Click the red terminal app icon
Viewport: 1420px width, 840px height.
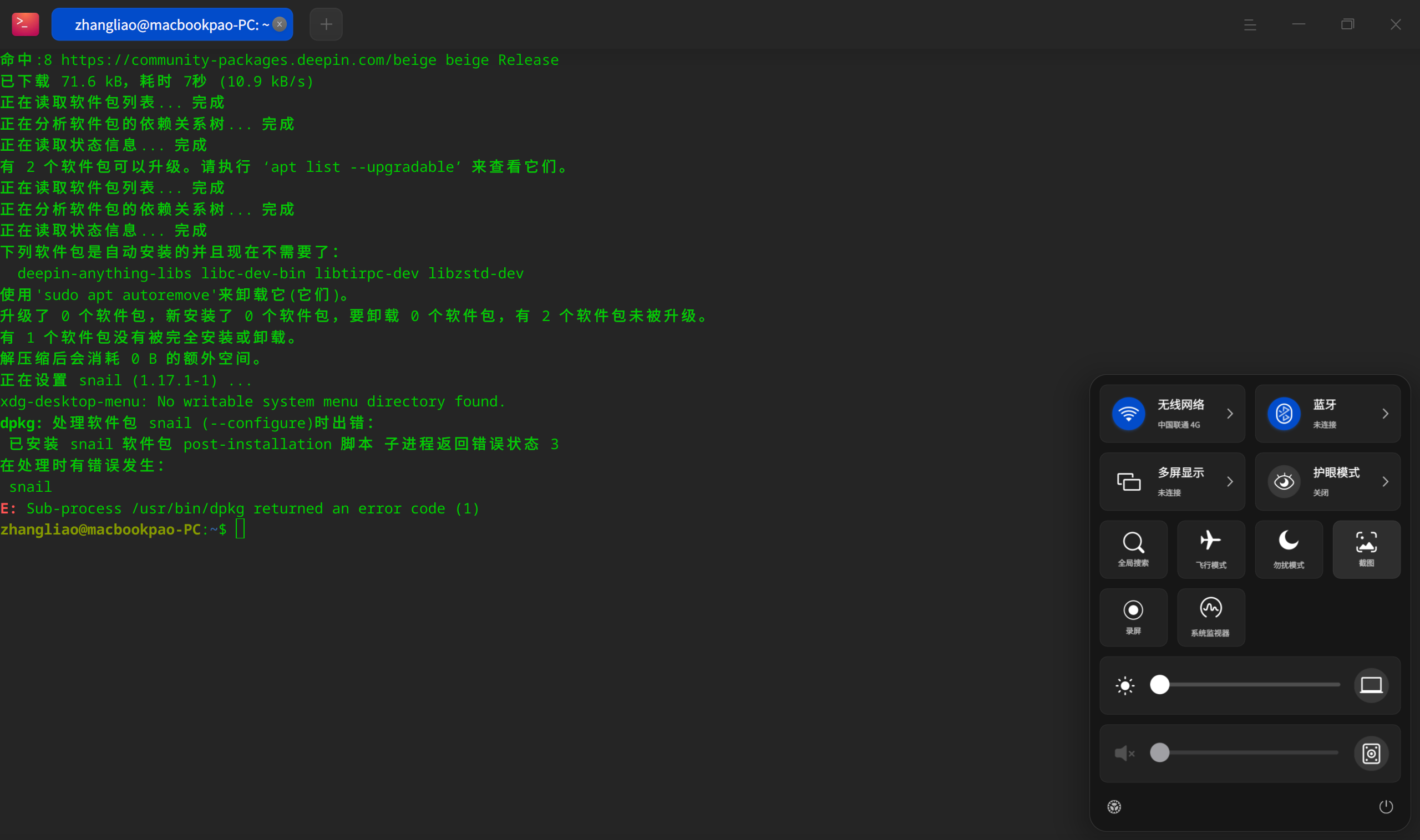pos(26,24)
